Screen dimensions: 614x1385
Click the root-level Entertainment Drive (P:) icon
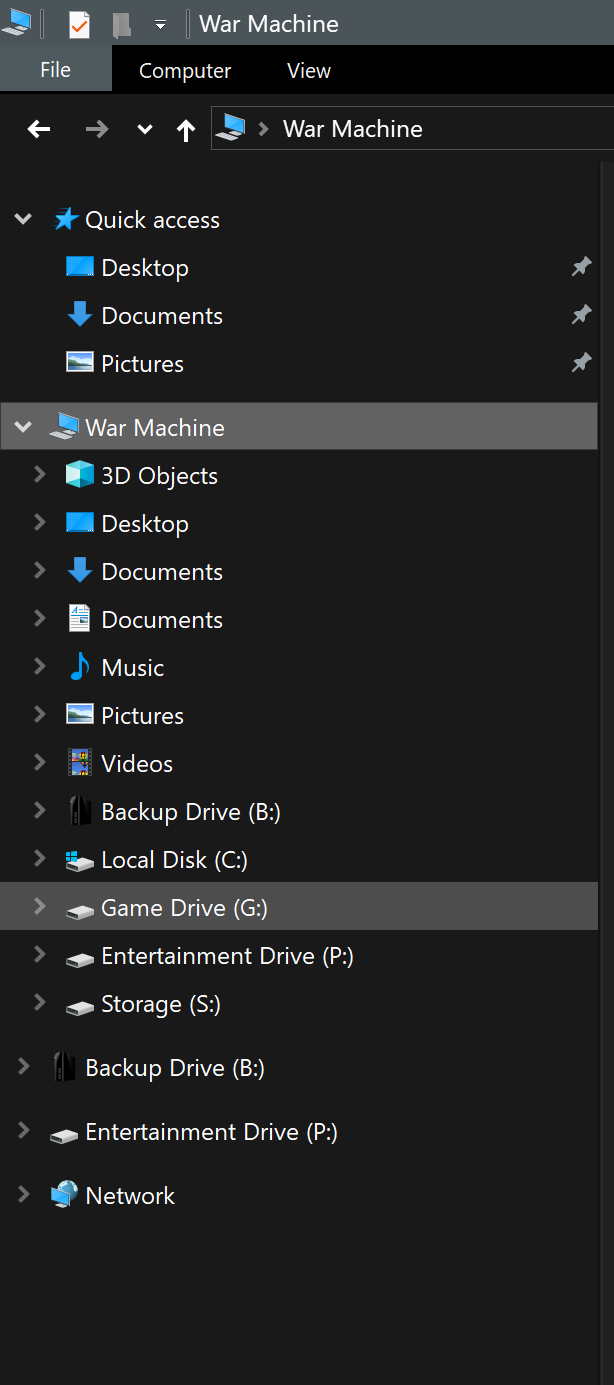[x=64, y=1135]
